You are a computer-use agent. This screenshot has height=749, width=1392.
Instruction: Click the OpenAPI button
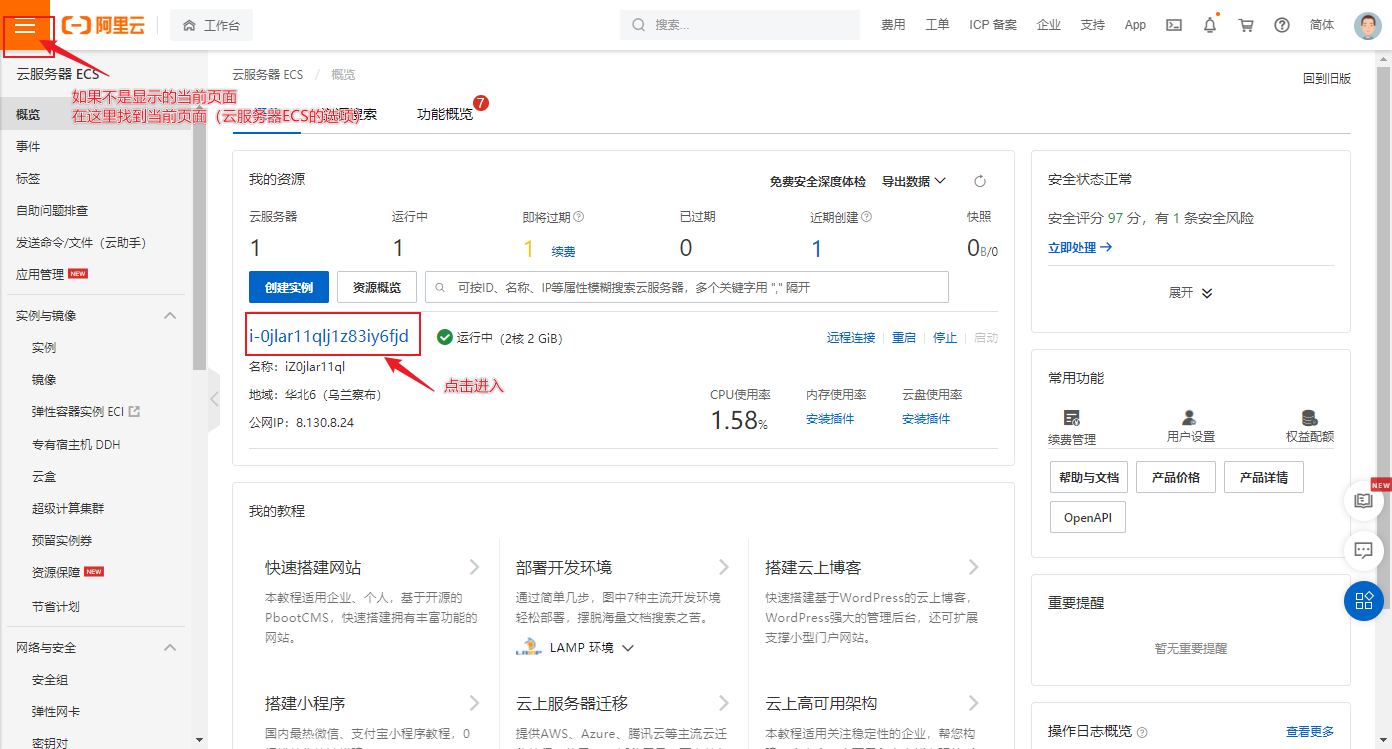coord(1088,518)
